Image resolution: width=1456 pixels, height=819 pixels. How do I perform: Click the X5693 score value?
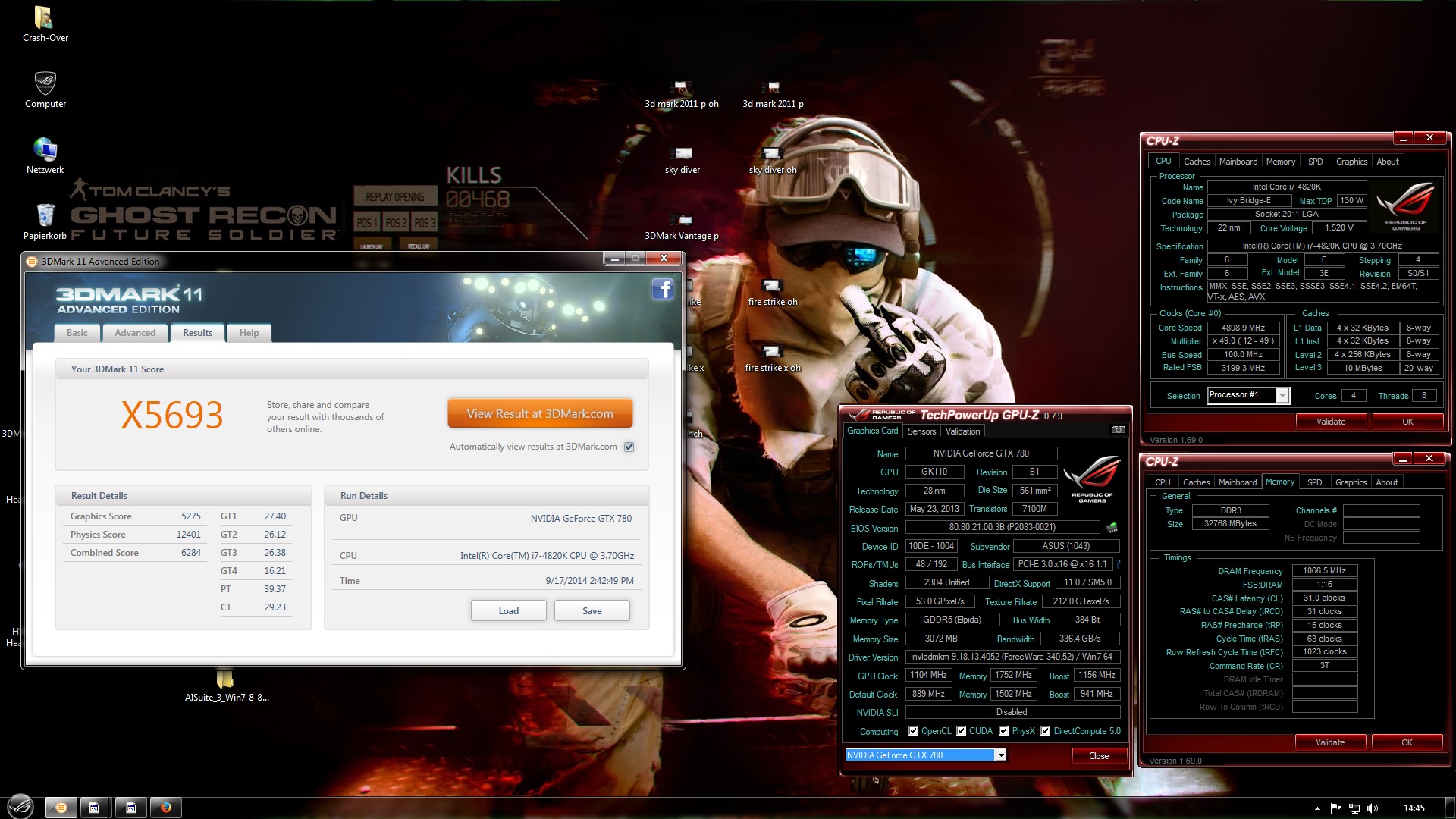(172, 416)
